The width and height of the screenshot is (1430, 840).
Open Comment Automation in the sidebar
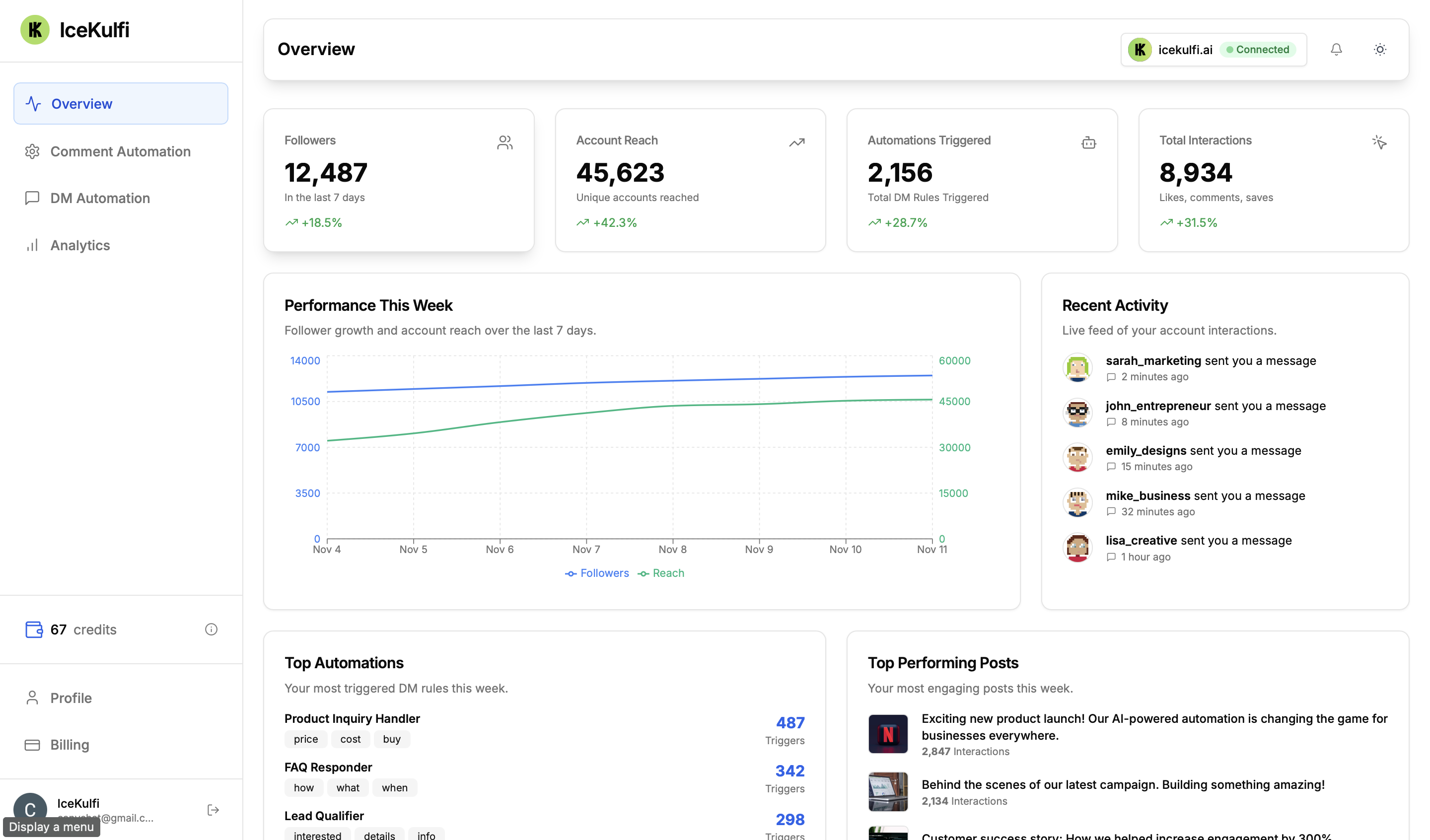[120, 151]
